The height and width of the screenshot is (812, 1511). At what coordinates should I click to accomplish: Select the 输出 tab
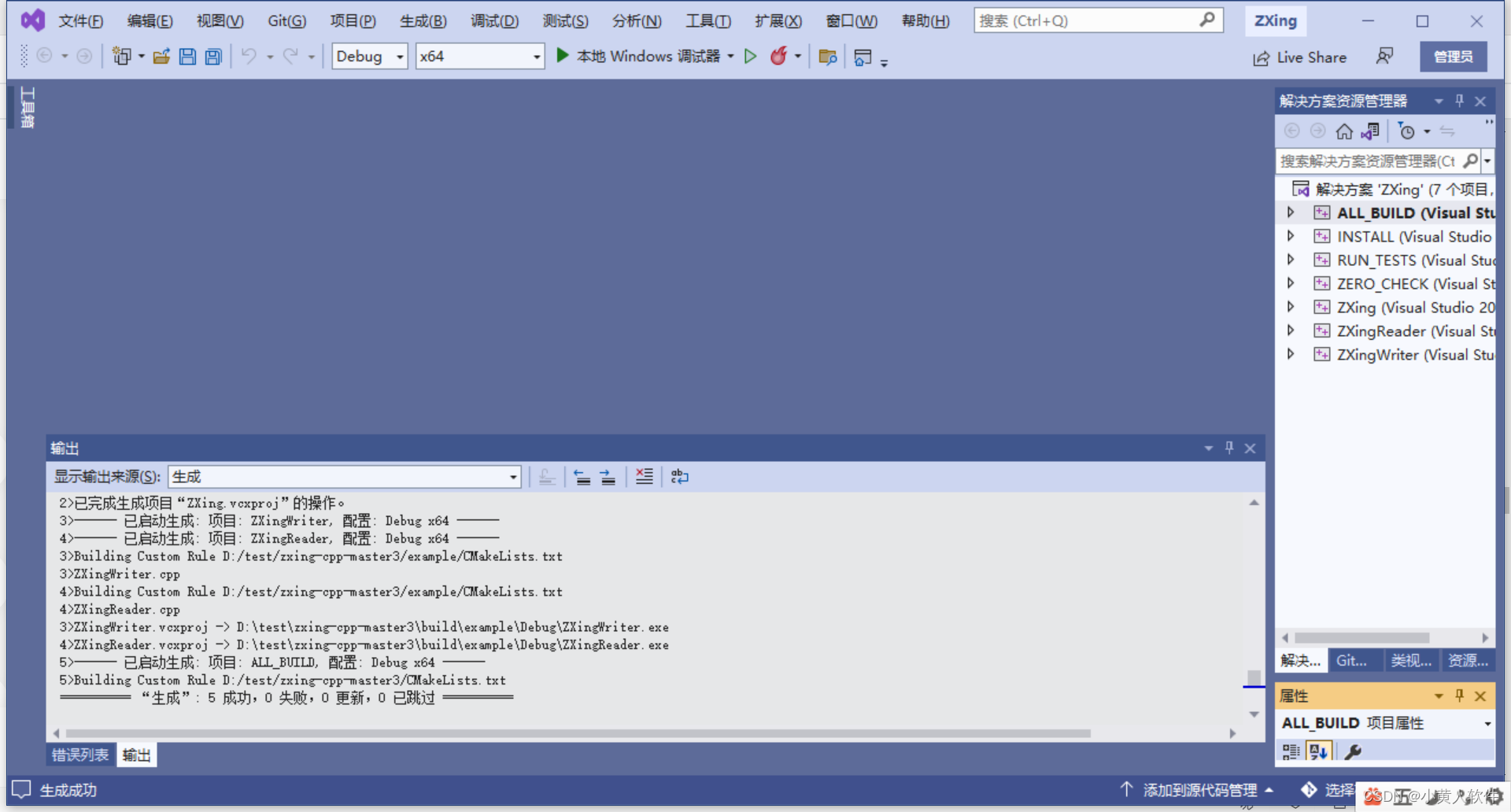(137, 755)
